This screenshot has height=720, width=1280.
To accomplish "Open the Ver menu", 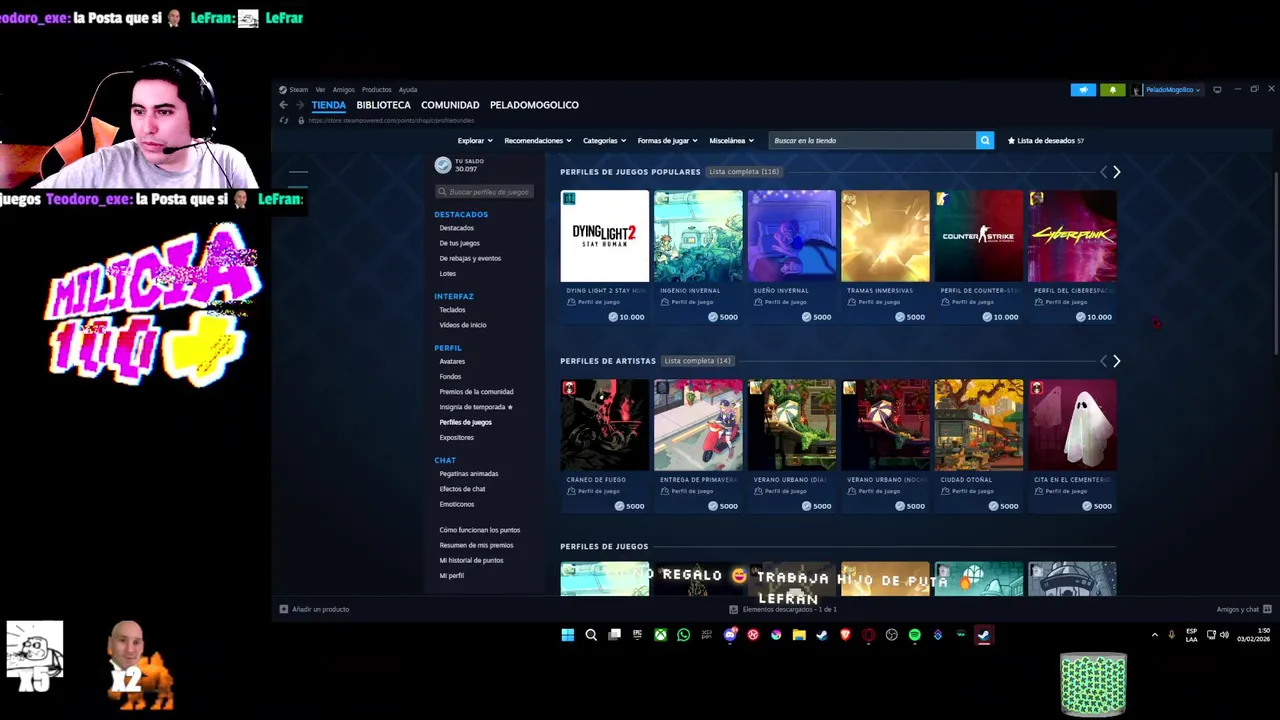I will (x=320, y=90).
